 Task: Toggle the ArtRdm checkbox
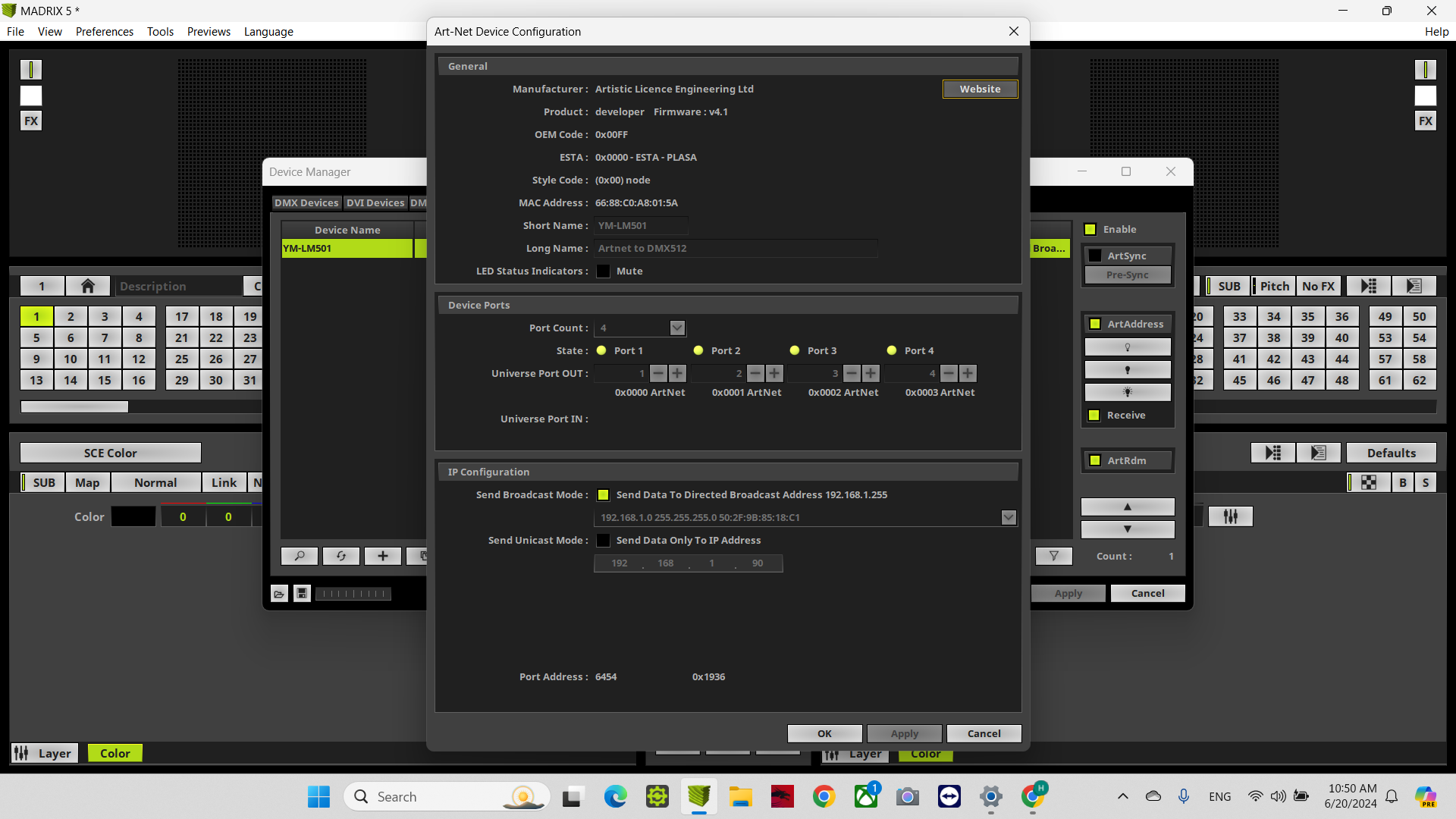point(1095,461)
